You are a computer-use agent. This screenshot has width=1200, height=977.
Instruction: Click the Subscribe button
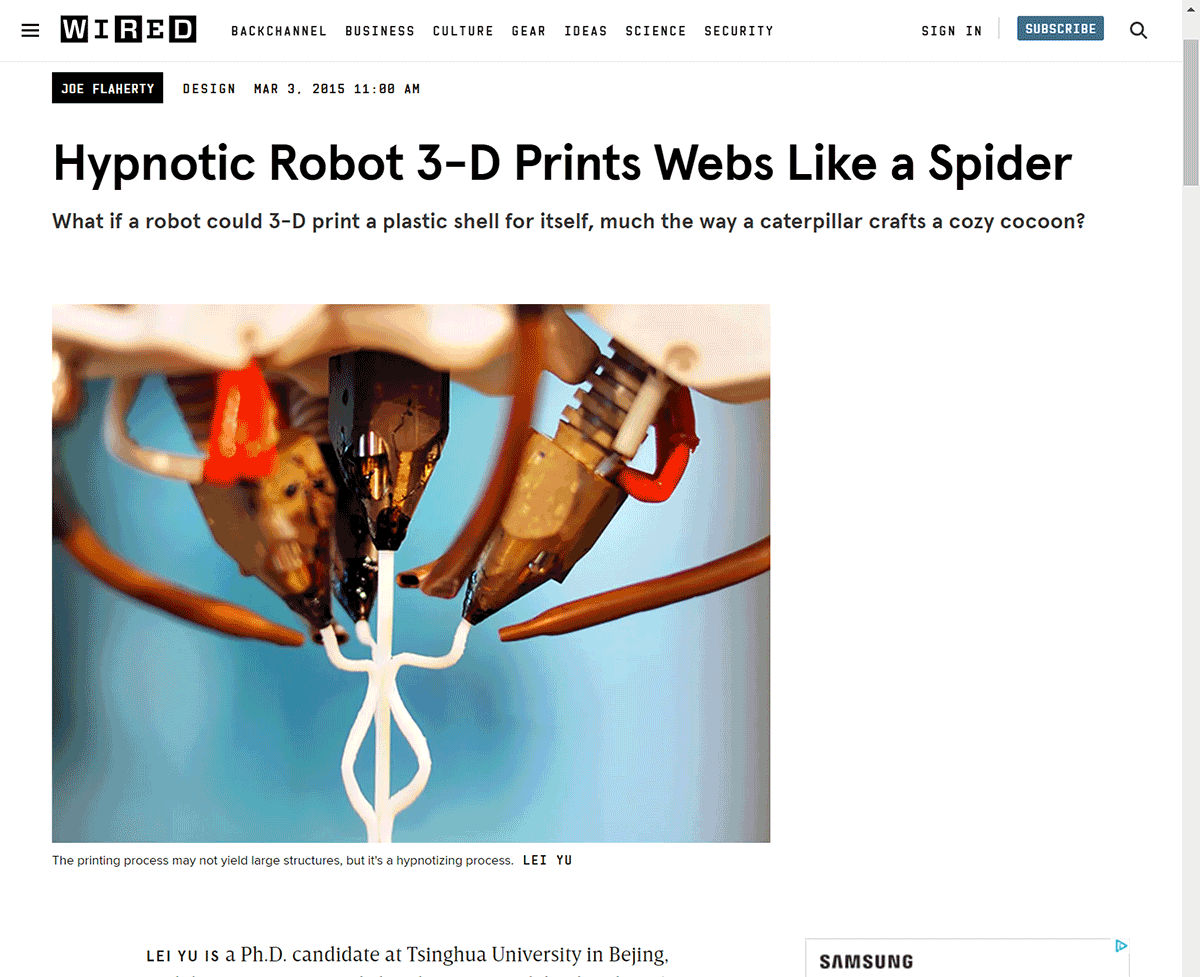[x=1060, y=29]
